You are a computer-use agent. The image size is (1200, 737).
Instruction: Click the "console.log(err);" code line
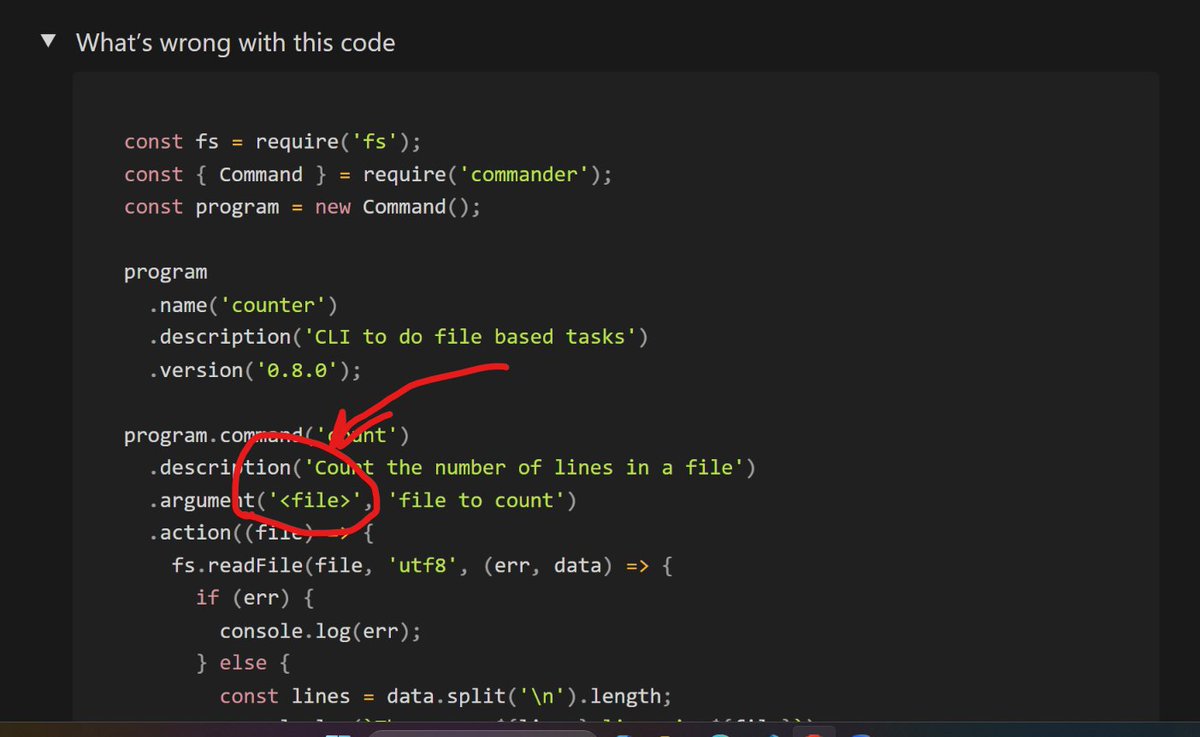(x=320, y=631)
